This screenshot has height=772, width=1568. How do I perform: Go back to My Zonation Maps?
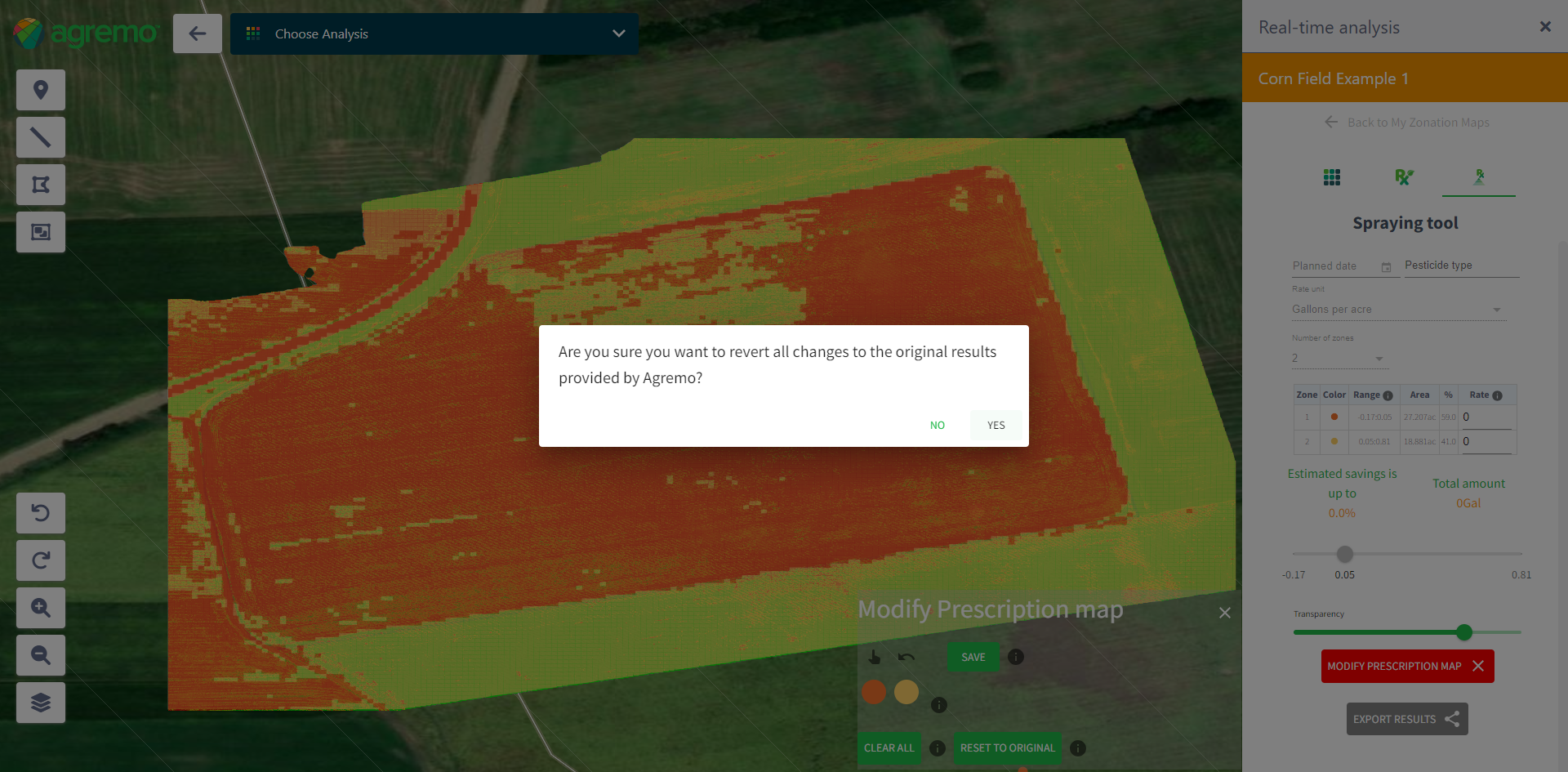(1407, 123)
